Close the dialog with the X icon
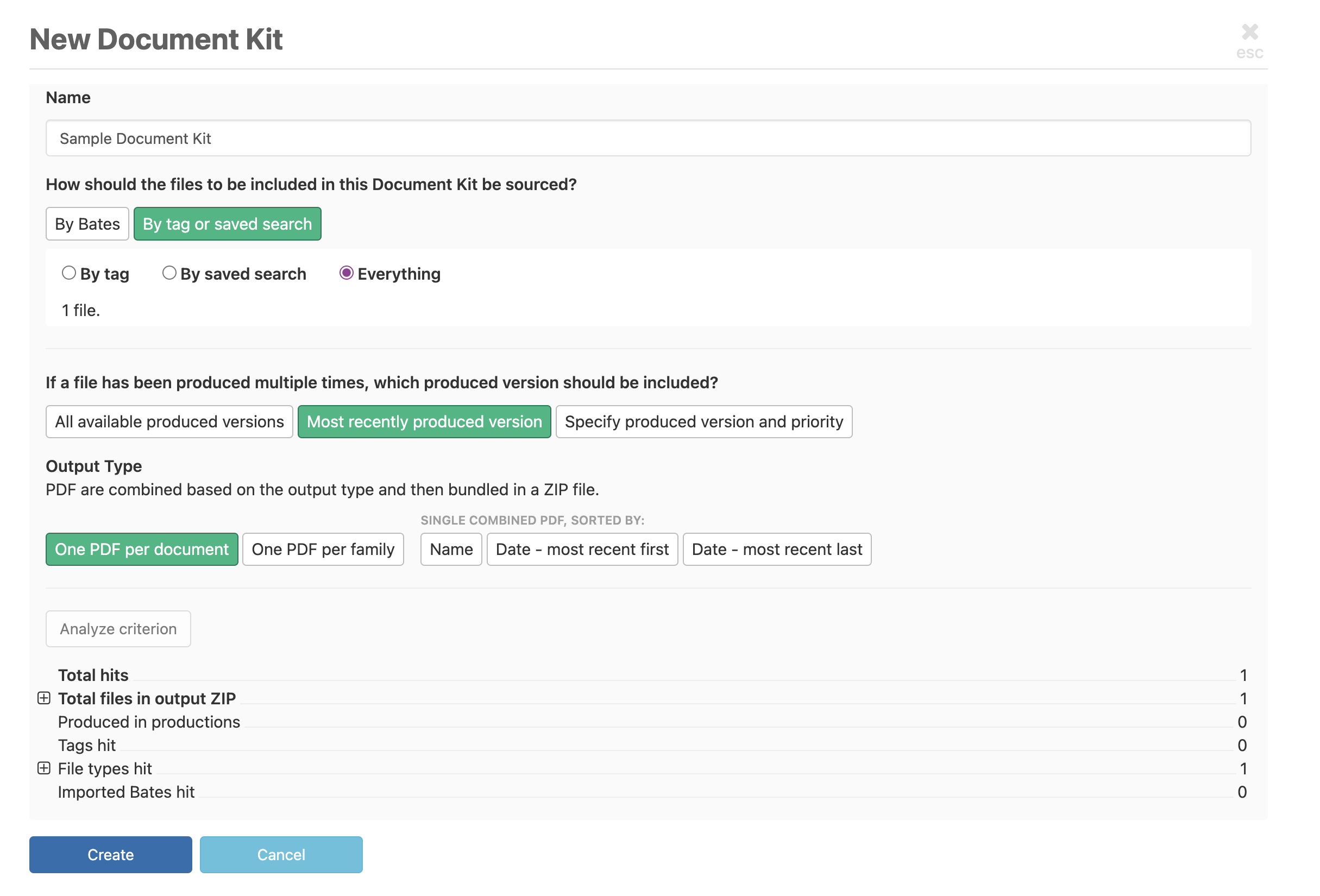 pyautogui.click(x=1249, y=33)
